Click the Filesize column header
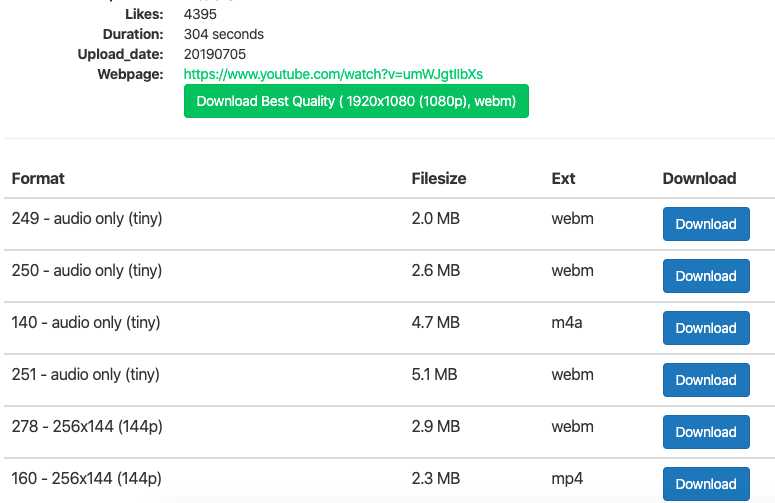The image size is (775, 503). [439, 178]
